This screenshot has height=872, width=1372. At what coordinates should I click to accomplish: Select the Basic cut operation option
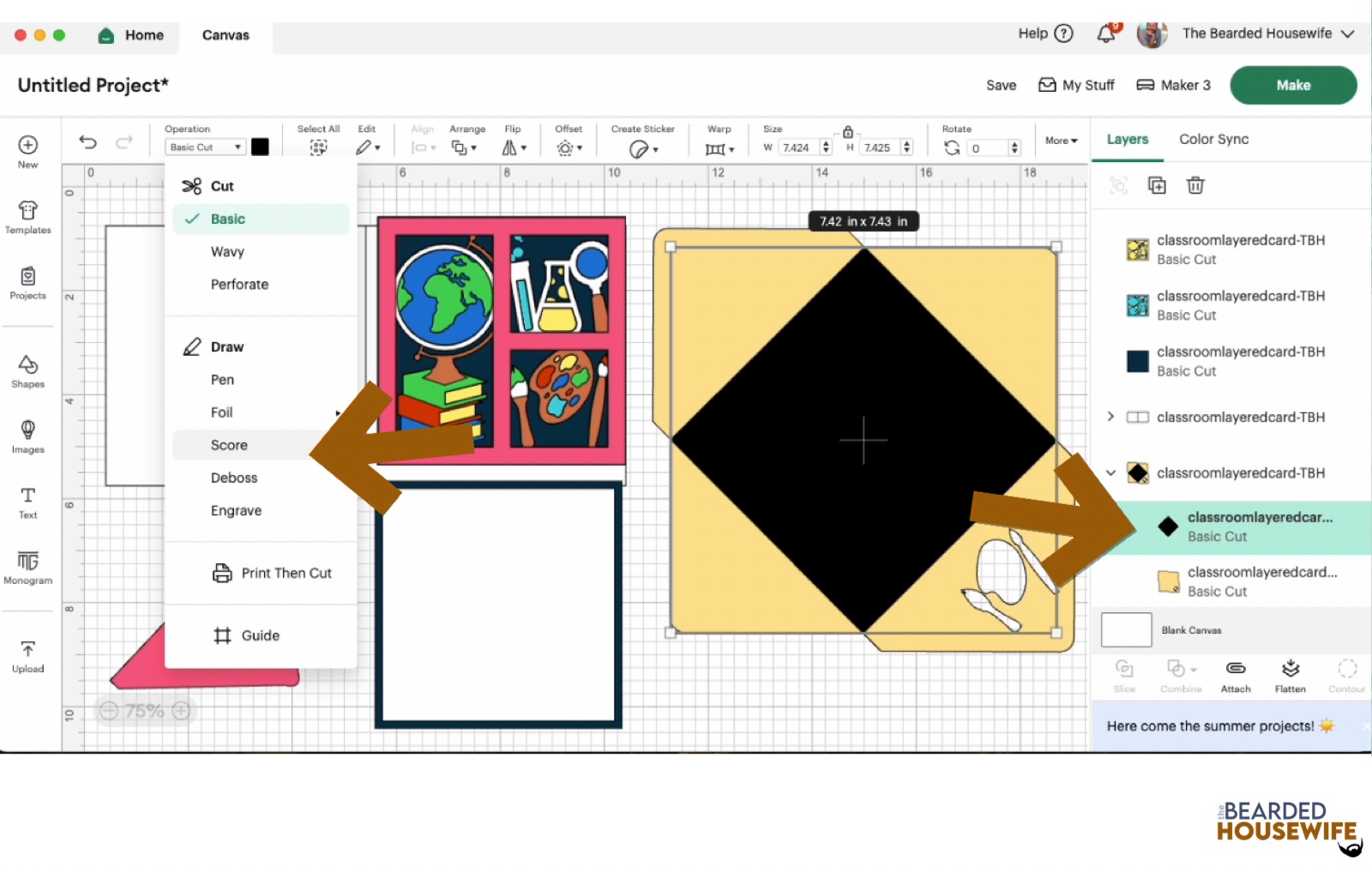(228, 219)
